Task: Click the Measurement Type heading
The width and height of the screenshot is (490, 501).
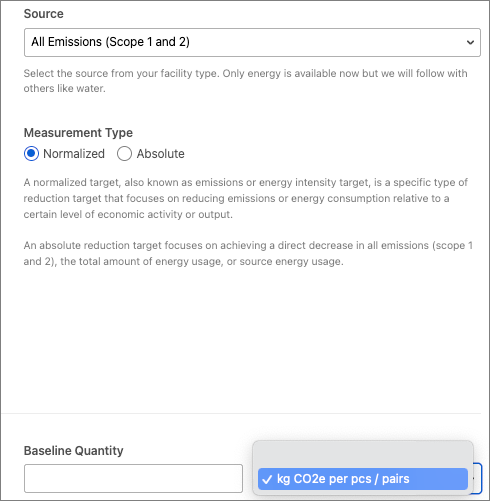Action: (78, 133)
